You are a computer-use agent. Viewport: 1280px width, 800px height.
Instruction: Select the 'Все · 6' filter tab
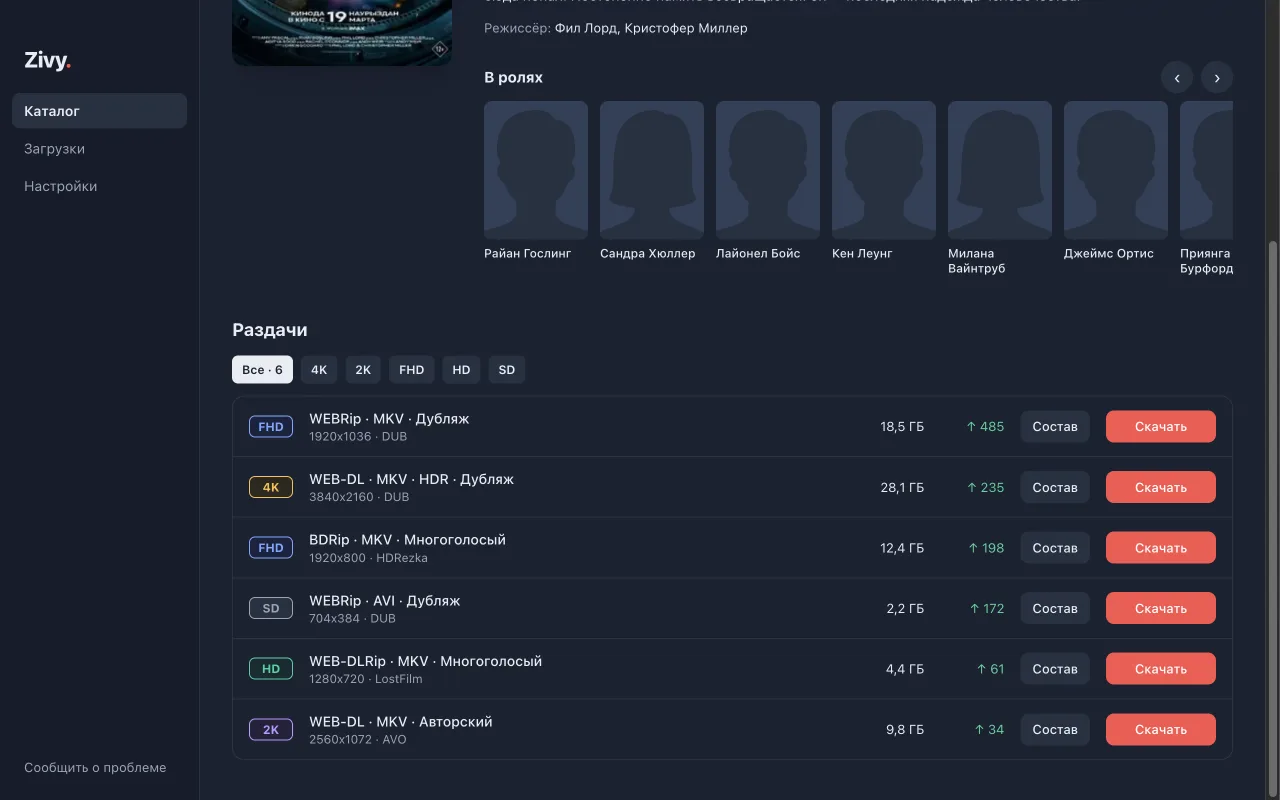(x=262, y=370)
